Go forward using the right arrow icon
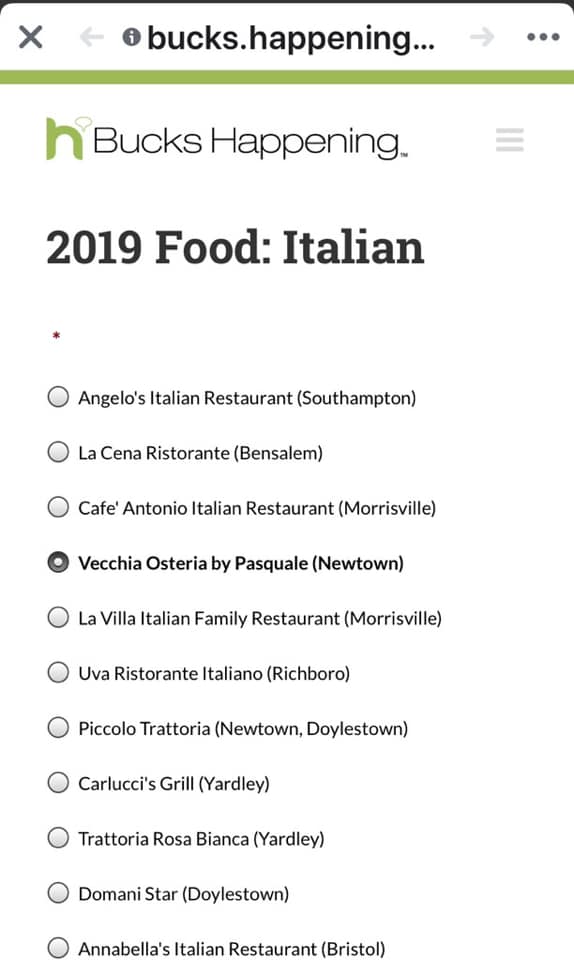This screenshot has width=574, height=960. (482, 37)
